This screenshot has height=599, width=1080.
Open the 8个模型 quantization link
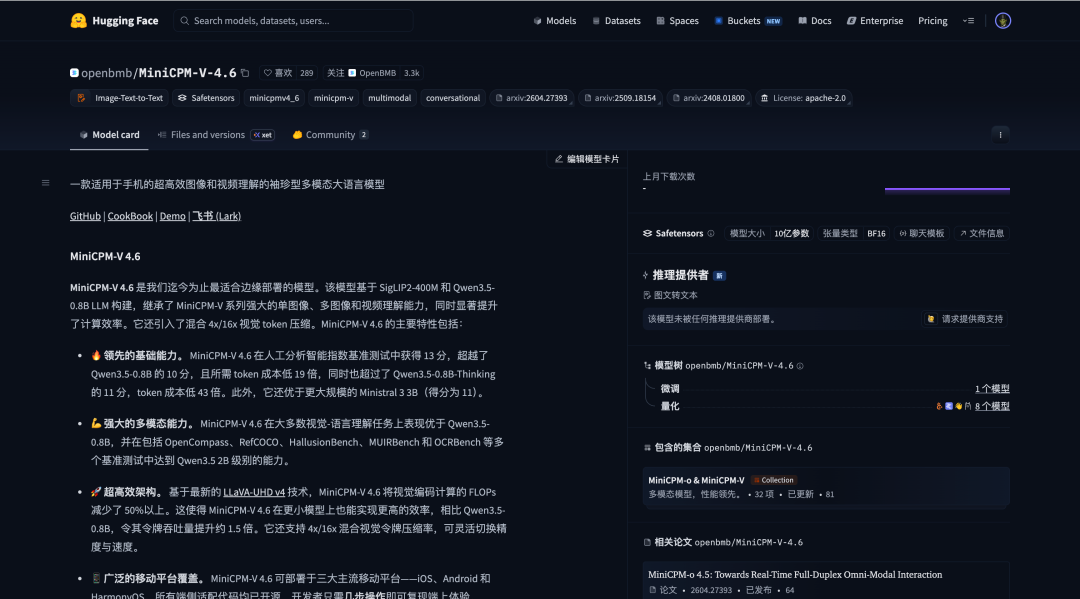click(992, 406)
